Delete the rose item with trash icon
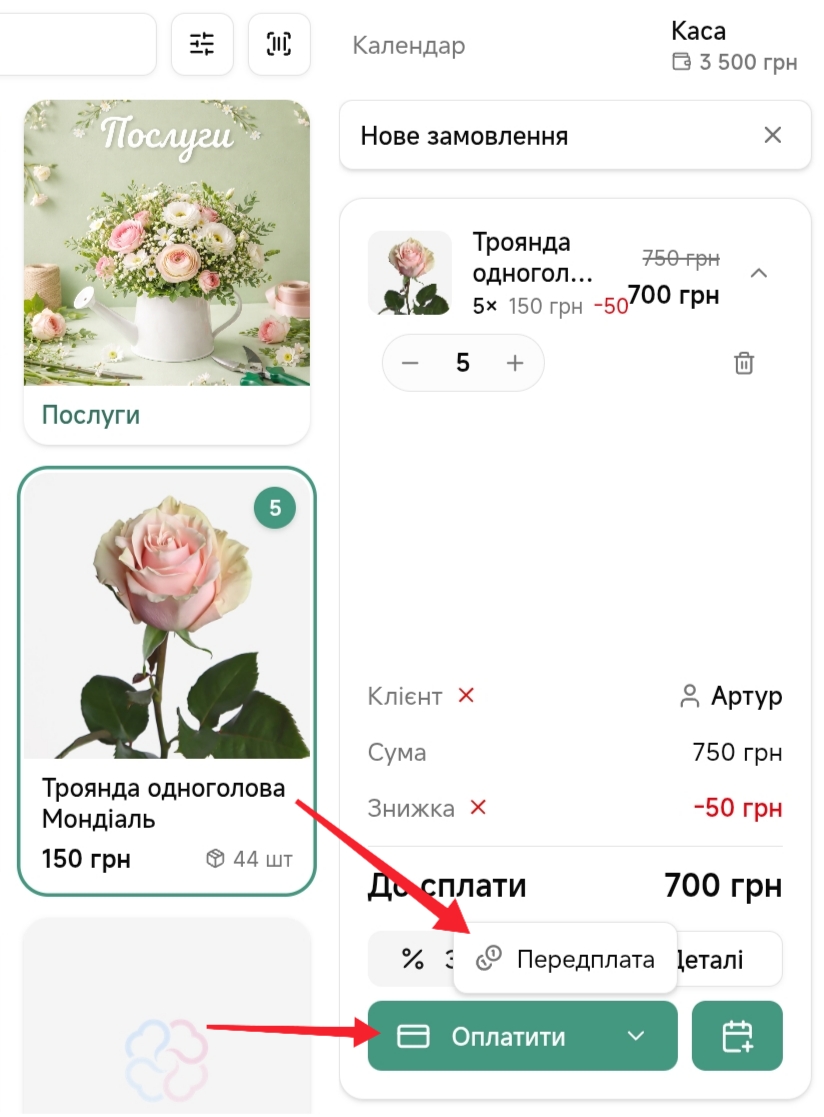The width and height of the screenshot is (824, 1117). [744, 363]
